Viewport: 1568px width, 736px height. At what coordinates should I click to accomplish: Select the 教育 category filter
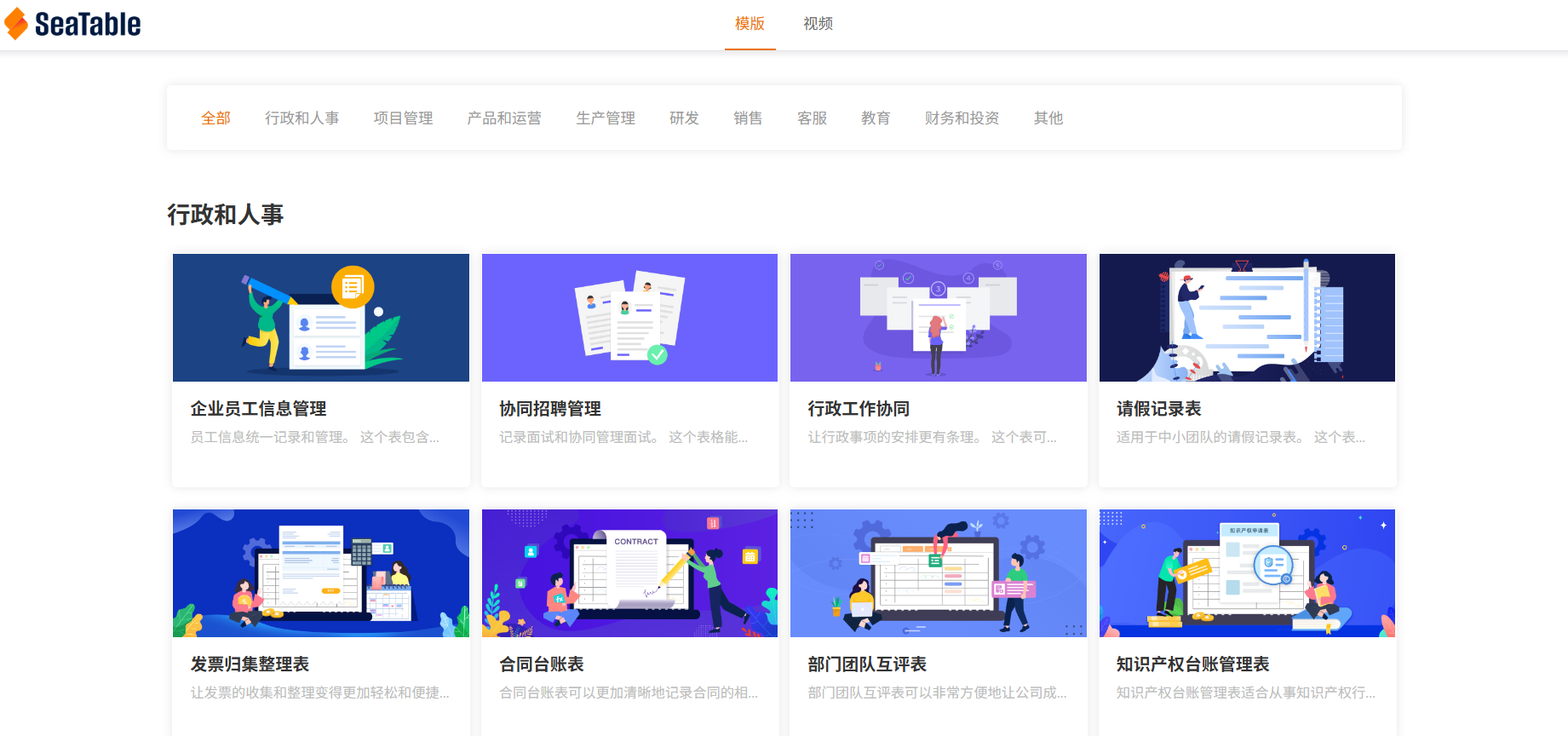875,118
